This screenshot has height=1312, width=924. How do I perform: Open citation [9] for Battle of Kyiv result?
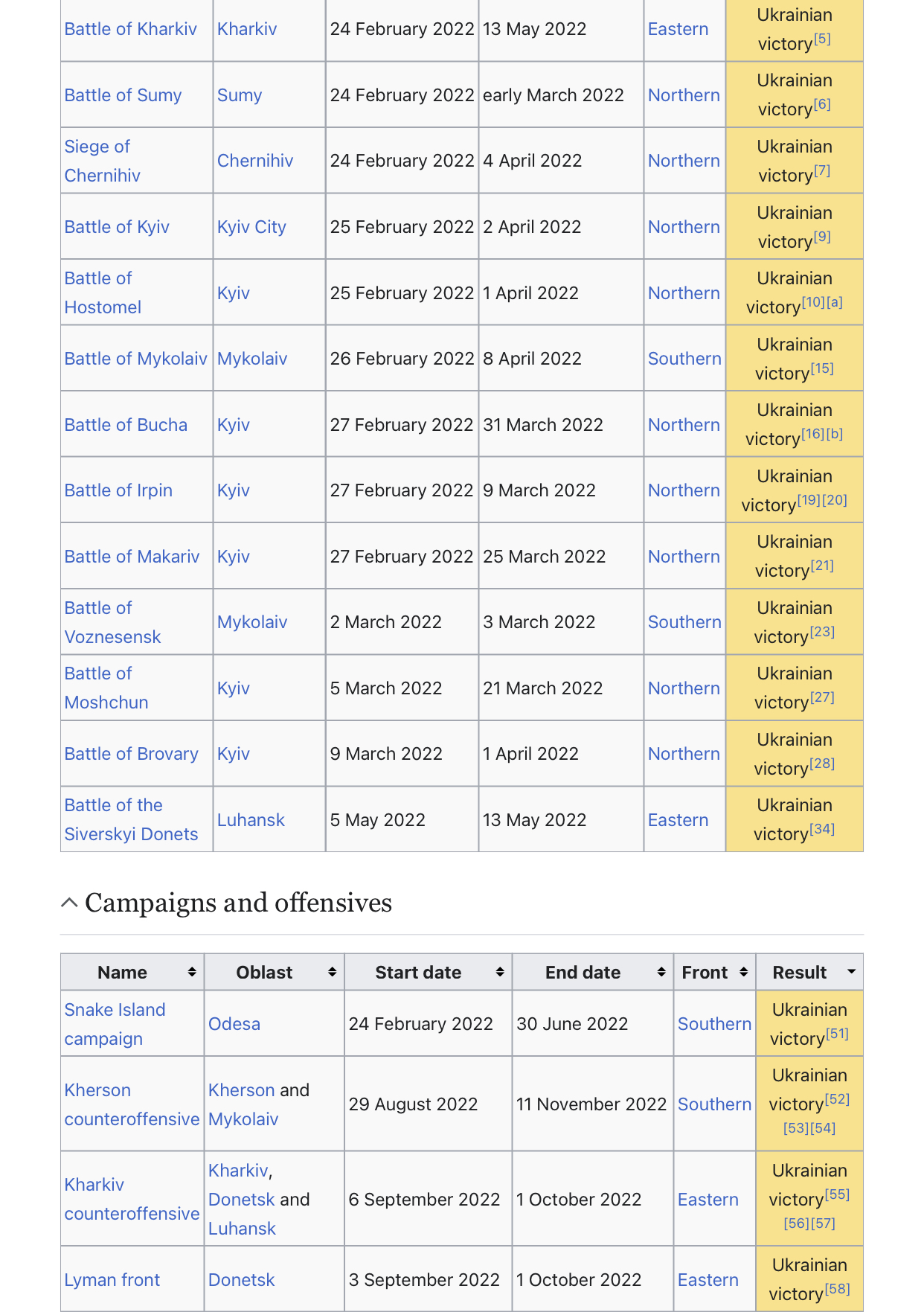821,237
